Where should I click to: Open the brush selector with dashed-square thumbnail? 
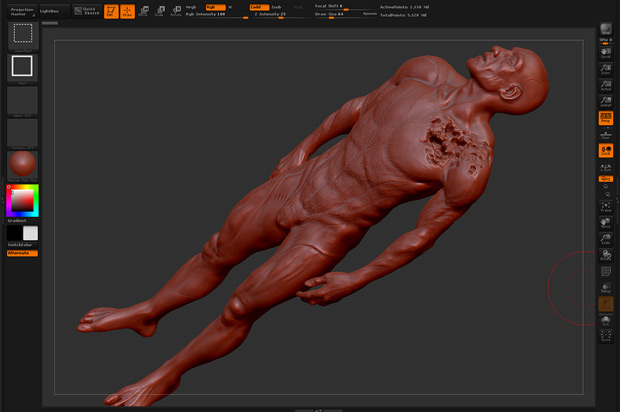pos(23,36)
